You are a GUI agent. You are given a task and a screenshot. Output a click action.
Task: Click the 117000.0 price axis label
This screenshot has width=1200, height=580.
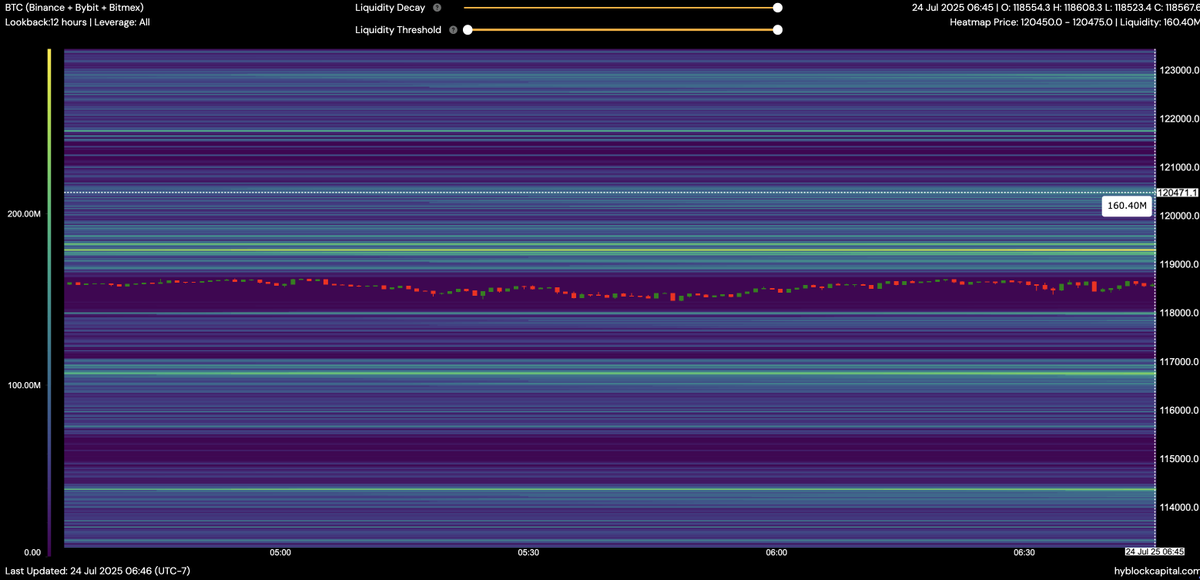pos(1179,361)
